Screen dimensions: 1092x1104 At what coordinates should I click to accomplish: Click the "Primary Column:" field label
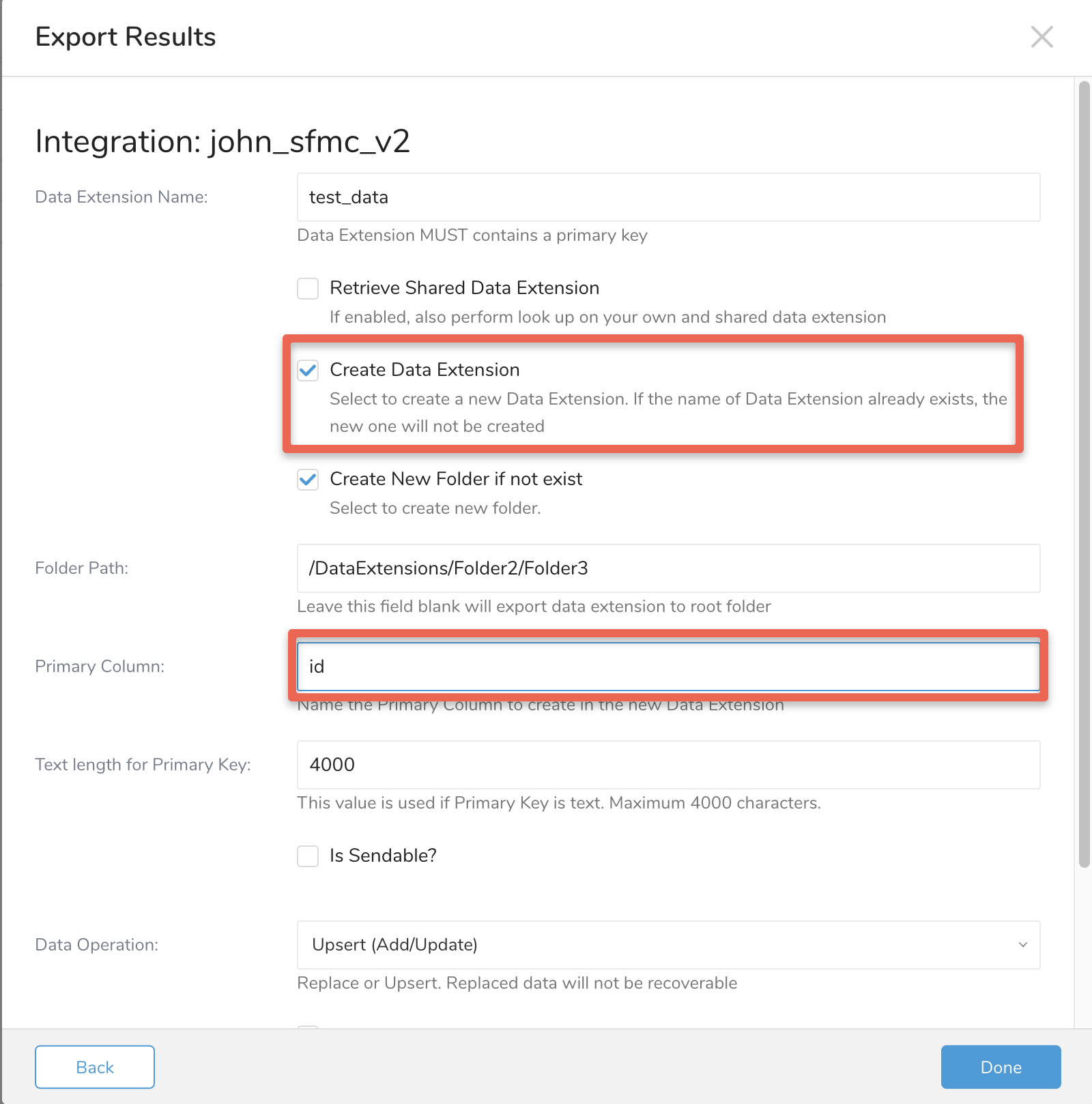point(100,667)
